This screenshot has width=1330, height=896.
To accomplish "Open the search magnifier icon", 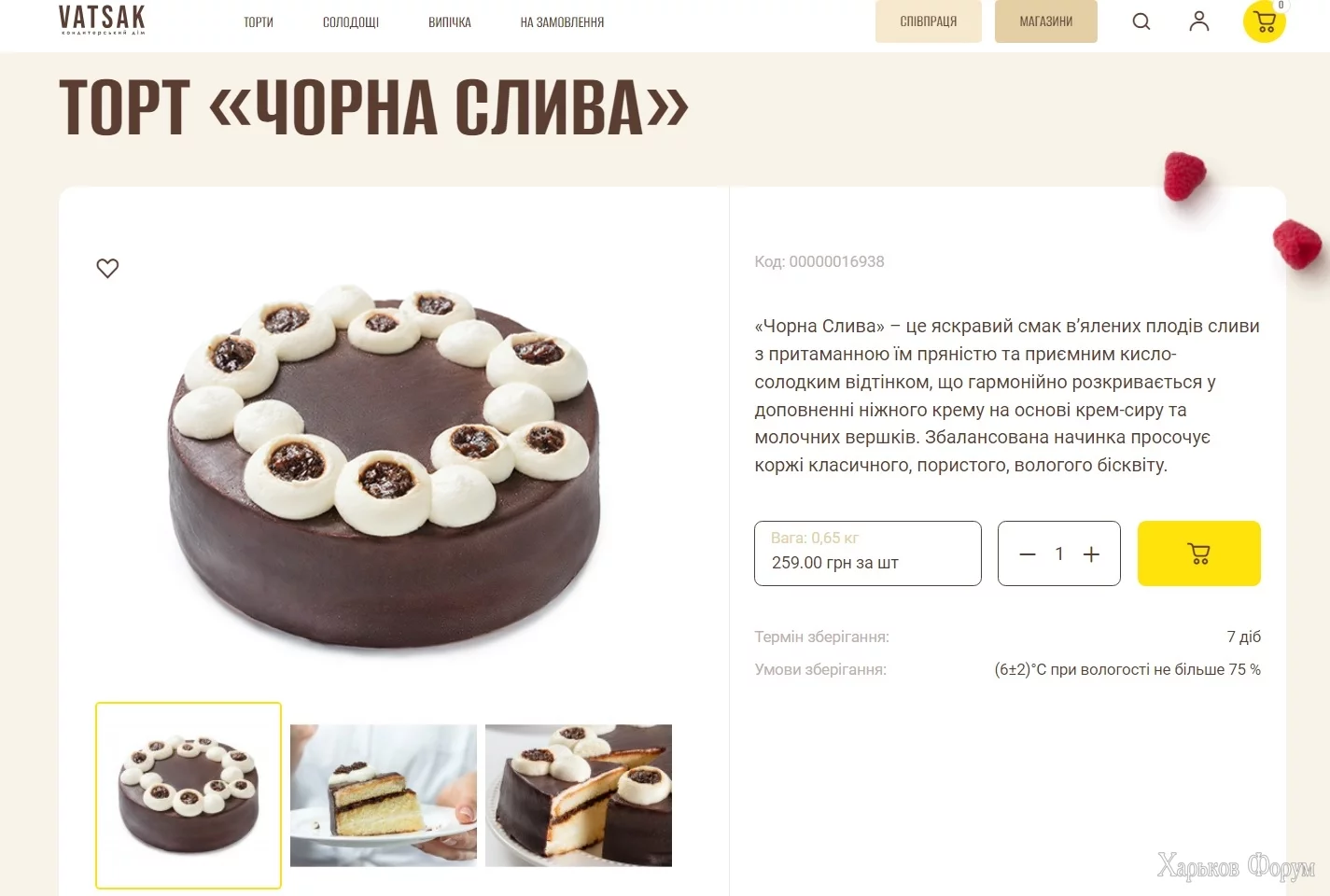I will pos(1141,21).
